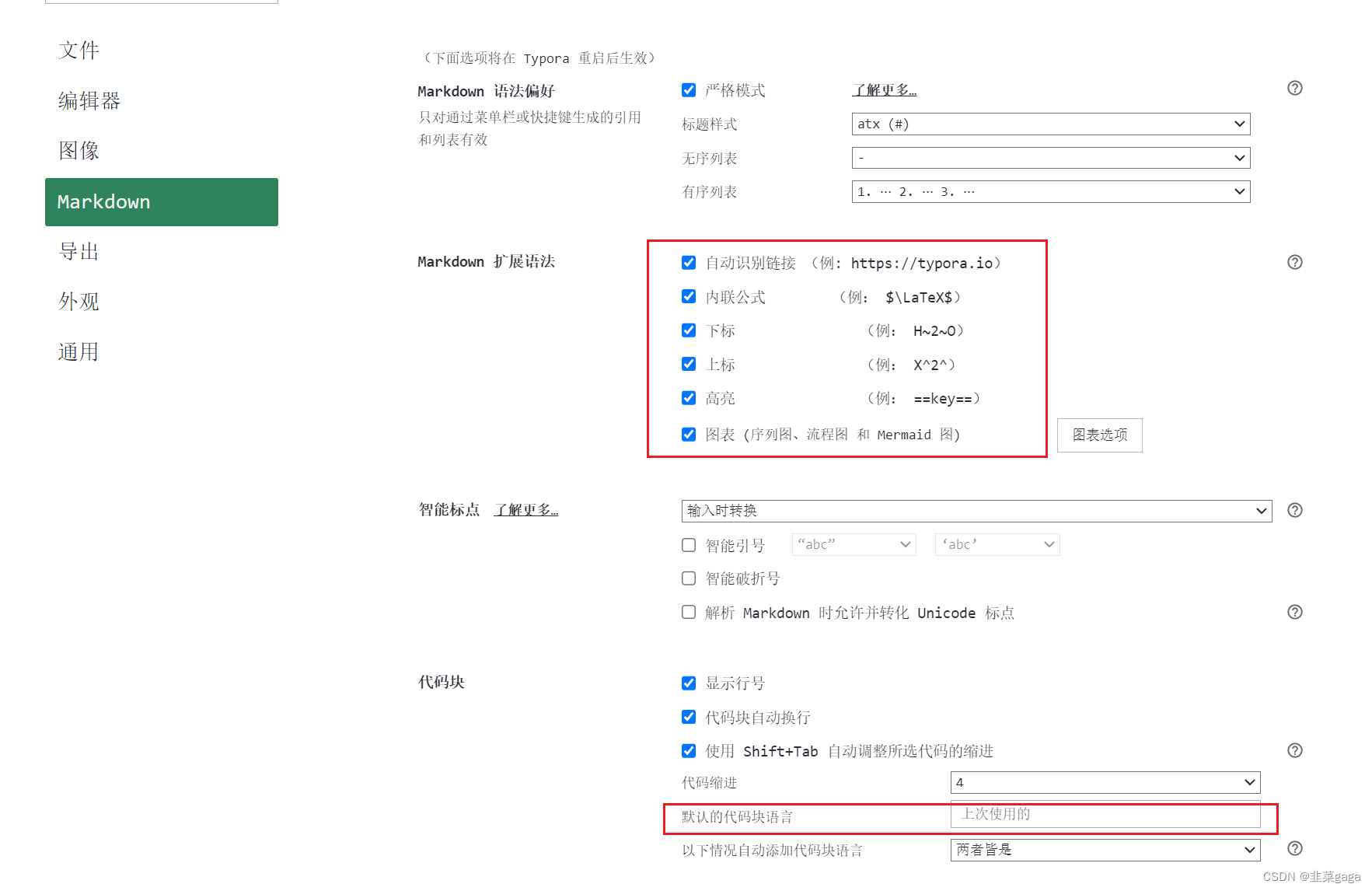Viewport: 1372px width, 891px height.
Task: Open 输入时转换 smart punctuation dropdown
Action: pos(976,511)
